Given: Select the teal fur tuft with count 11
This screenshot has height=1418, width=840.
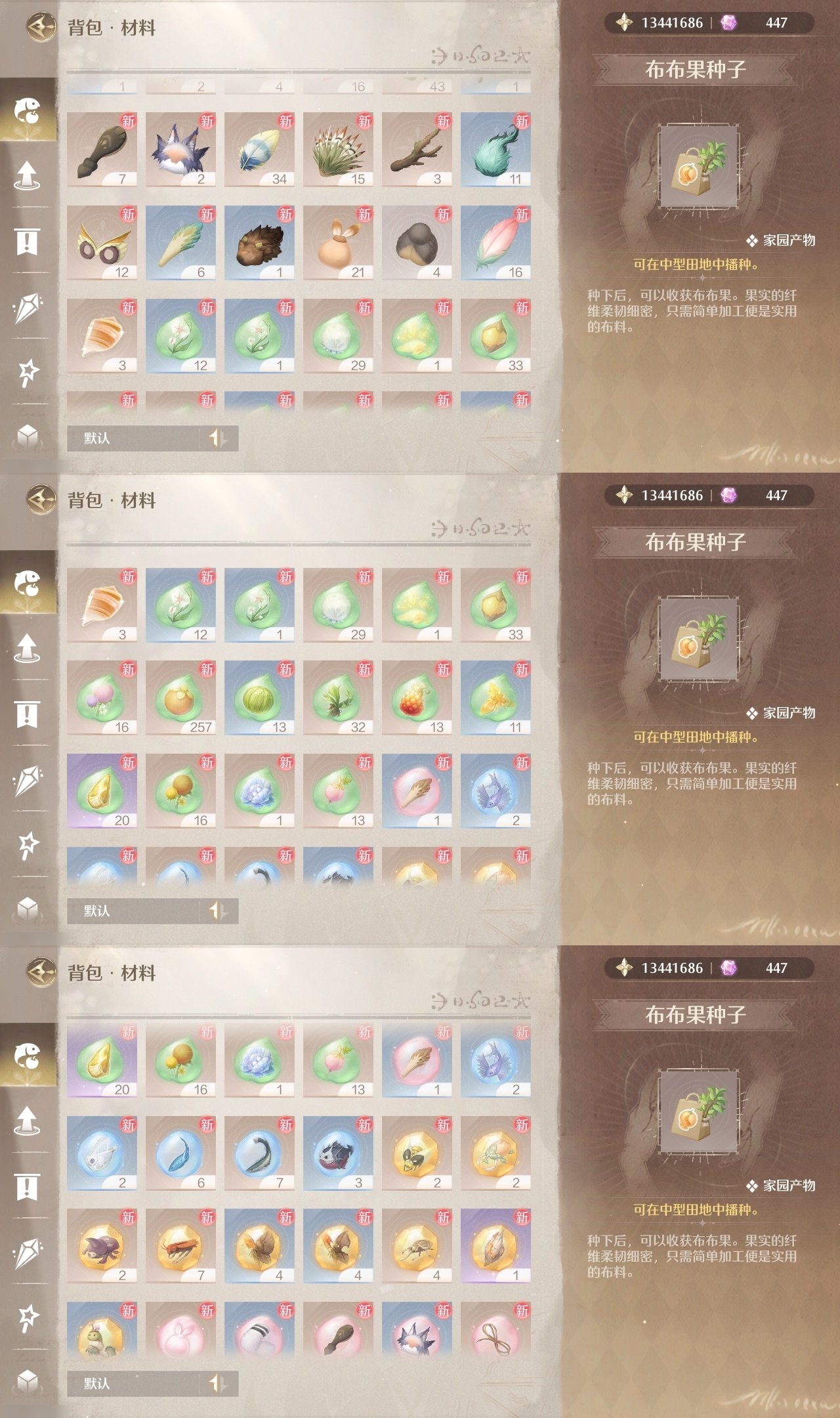Looking at the screenshot, I should pyautogui.click(x=495, y=150).
